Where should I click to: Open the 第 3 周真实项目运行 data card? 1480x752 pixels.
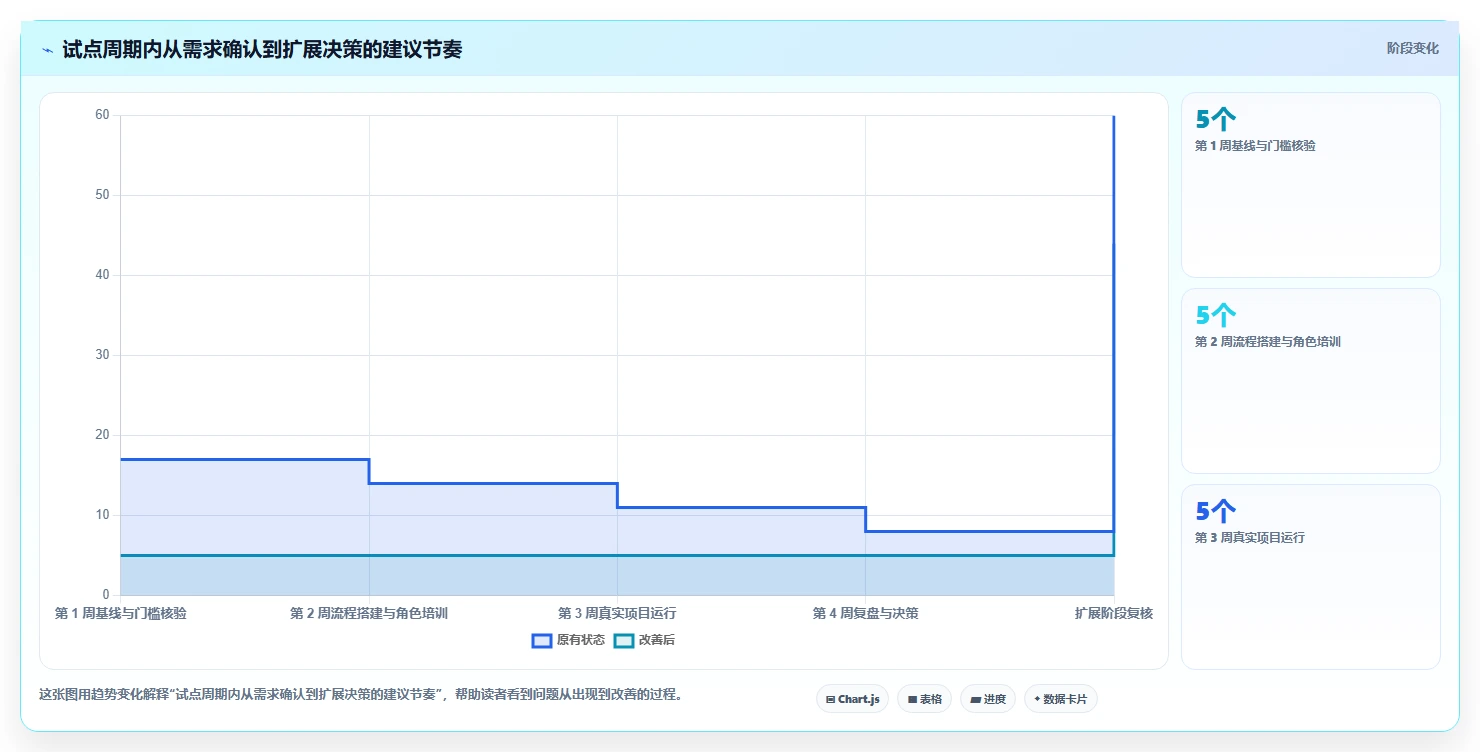(x=1310, y=577)
